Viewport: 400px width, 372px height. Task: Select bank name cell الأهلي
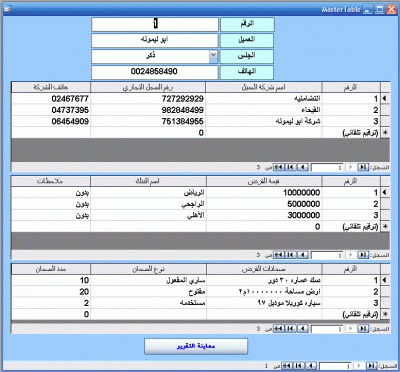pyautogui.click(x=148, y=215)
